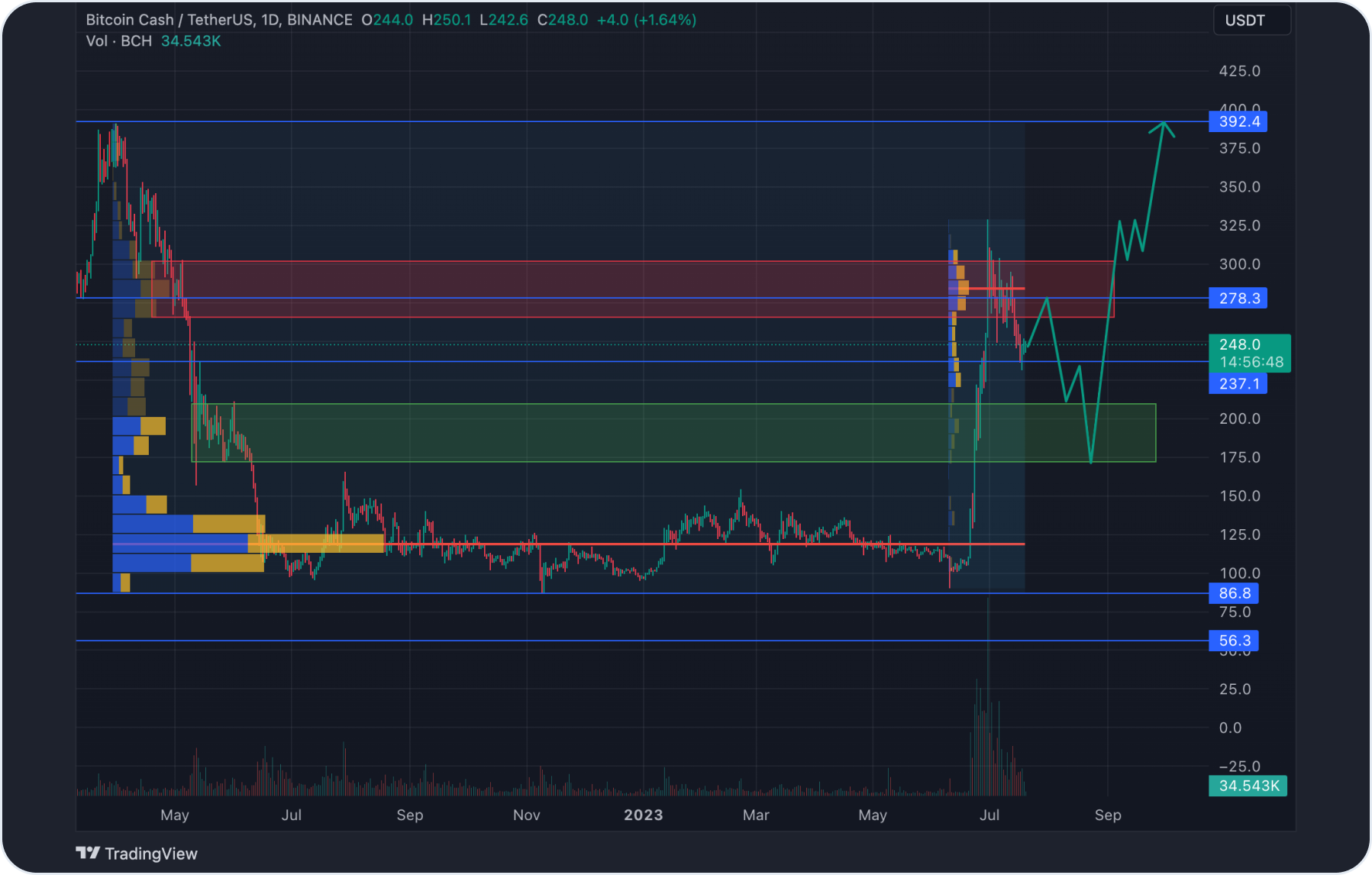The height and width of the screenshot is (875, 1372).
Task: Click the countdown timer 14:56:48
Action: (x=1250, y=362)
